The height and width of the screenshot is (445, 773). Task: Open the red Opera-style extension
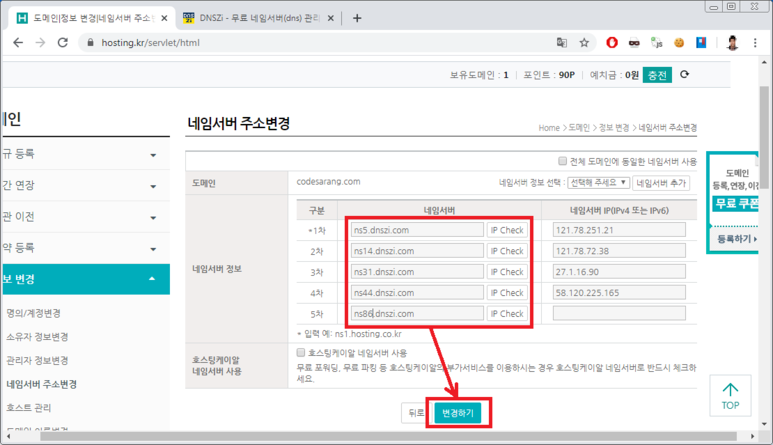pos(612,43)
